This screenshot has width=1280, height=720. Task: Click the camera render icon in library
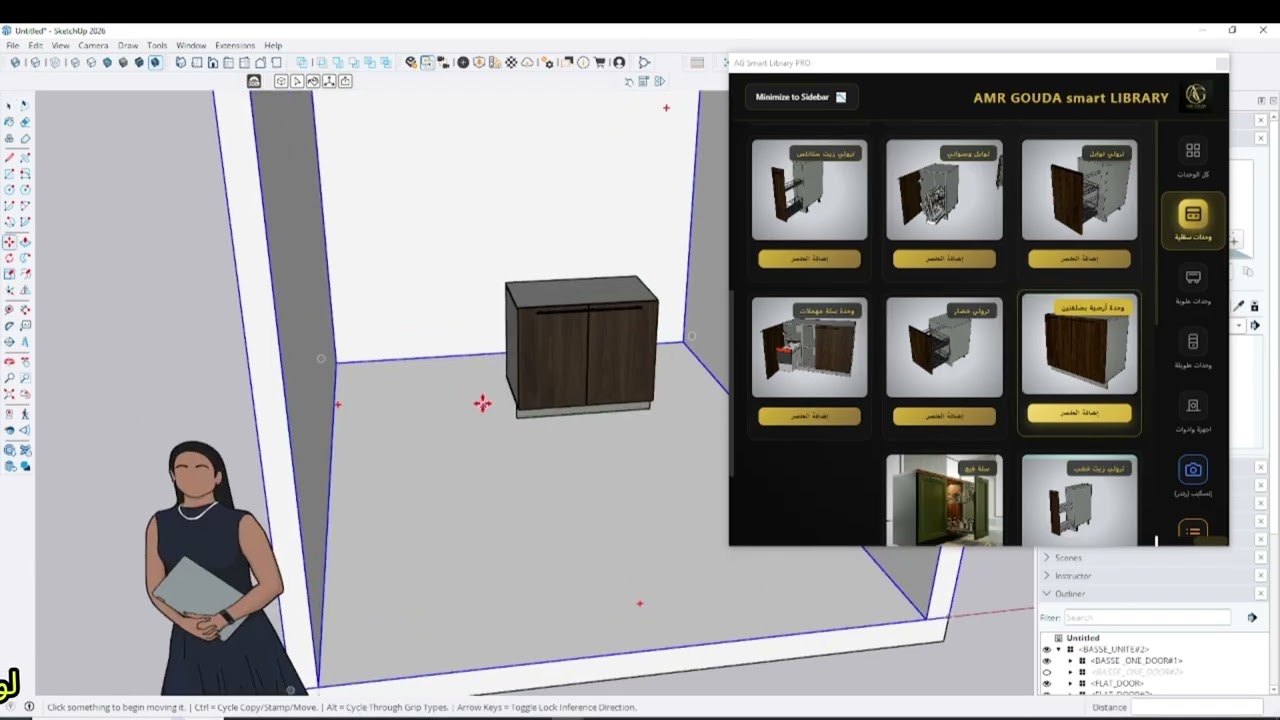pyautogui.click(x=1193, y=470)
